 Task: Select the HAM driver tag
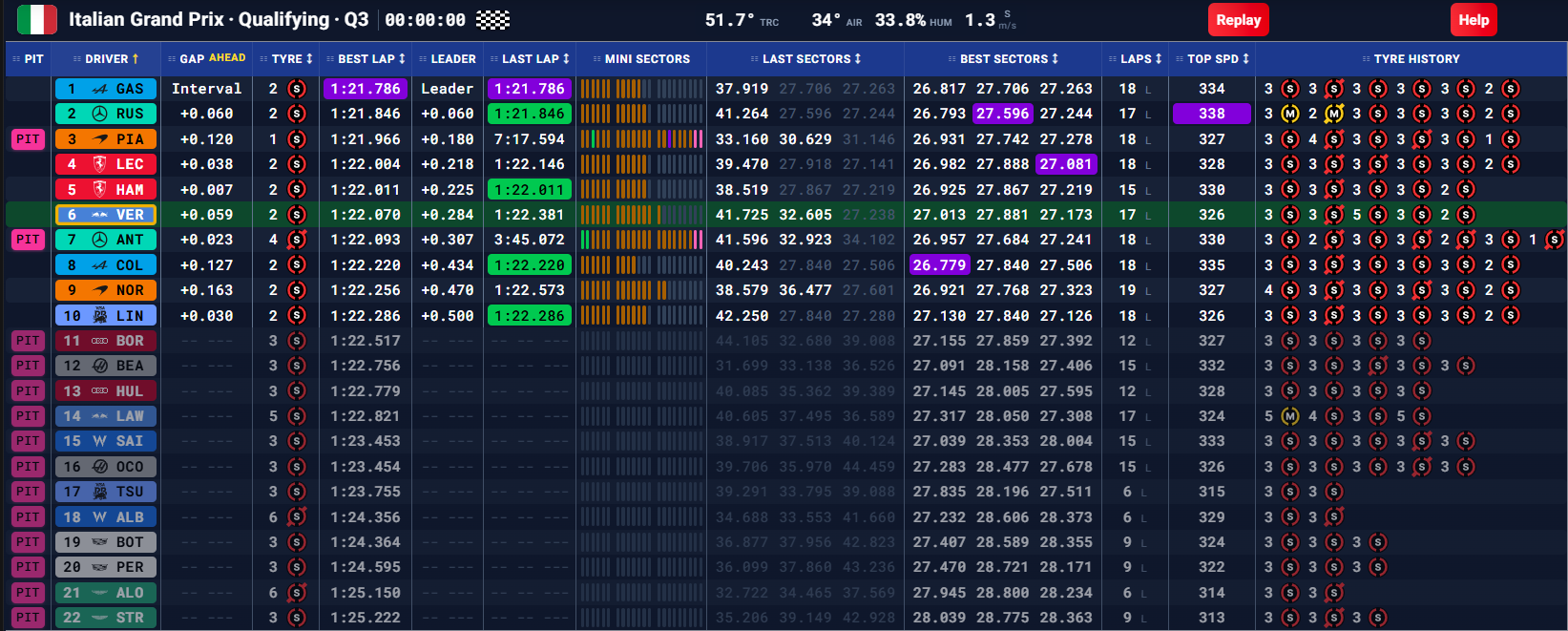pyautogui.click(x=106, y=189)
